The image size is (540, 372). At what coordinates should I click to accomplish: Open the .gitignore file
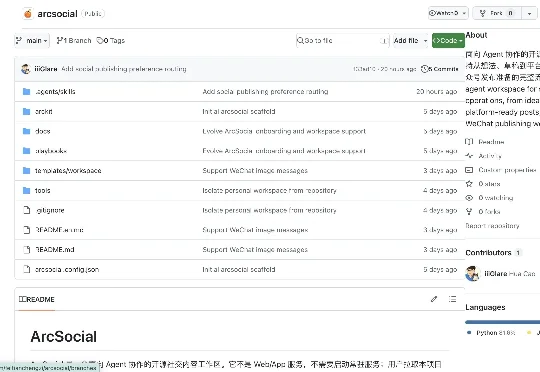pos(50,210)
